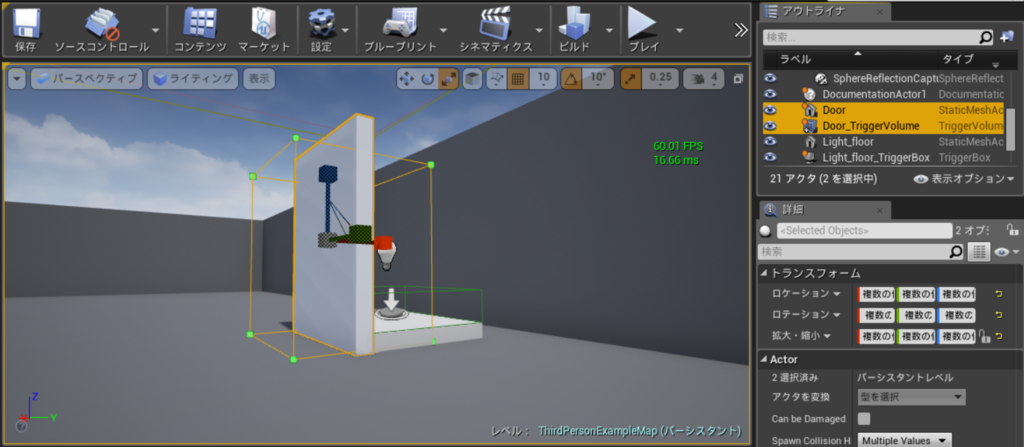Click the outliner search magnifier icon
The width and height of the screenshot is (1024, 447).
point(986,37)
